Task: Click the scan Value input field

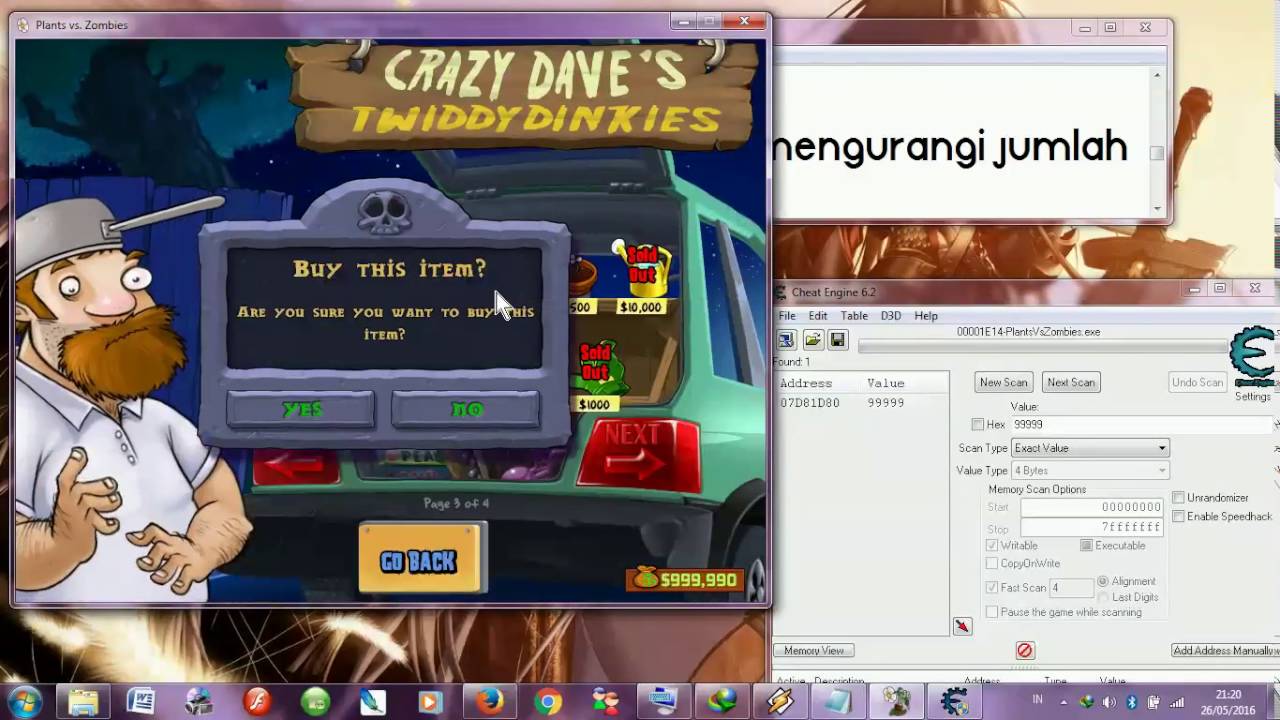Action: point(1140,425)
